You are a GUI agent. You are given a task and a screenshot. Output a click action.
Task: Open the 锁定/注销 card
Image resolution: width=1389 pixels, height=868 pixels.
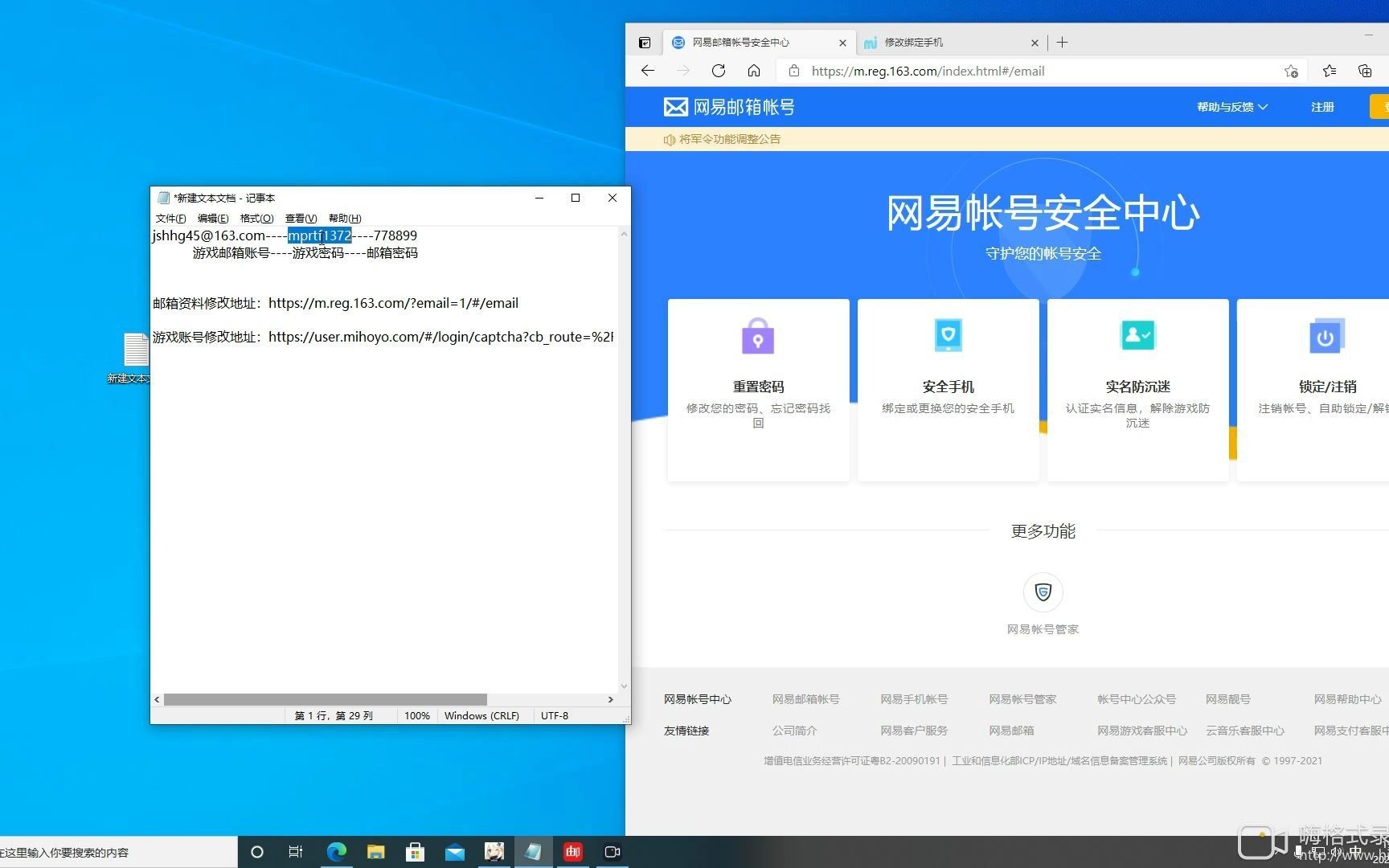[1313, 391]
